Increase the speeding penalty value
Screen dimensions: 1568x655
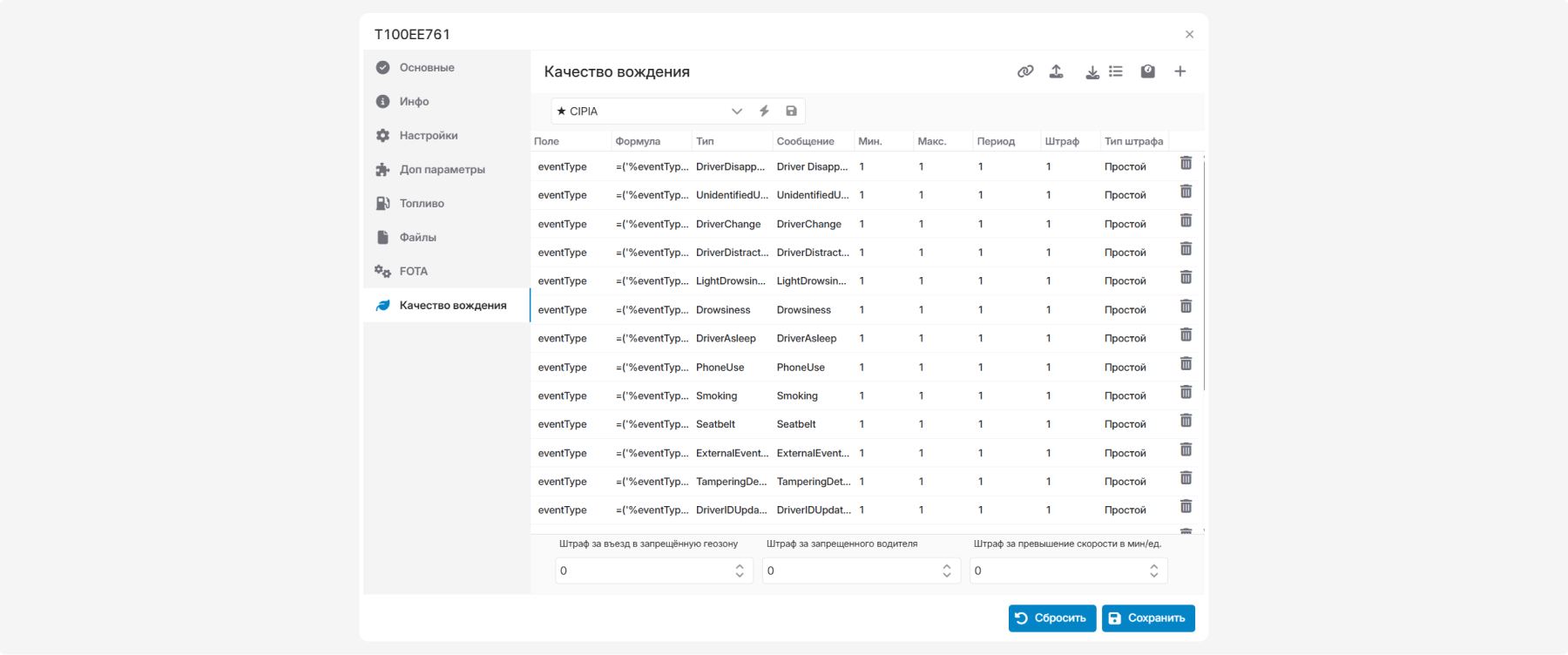pyautogui.click(x=1154, y=566)
